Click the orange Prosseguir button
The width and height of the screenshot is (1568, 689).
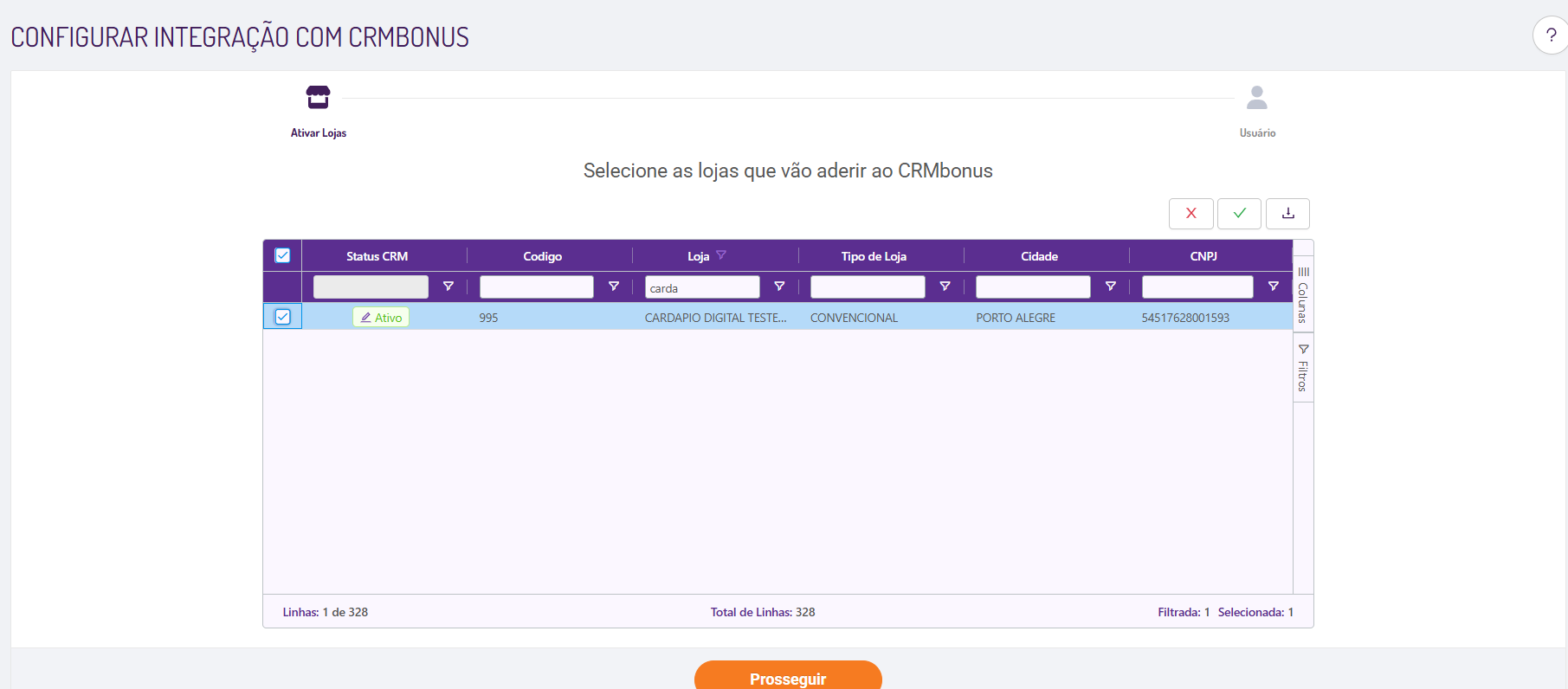[x=788, y=676]
